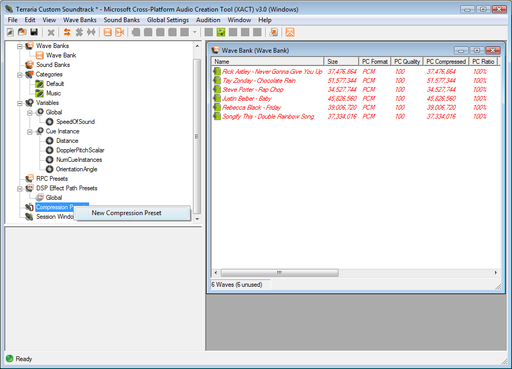Click the Delete X toolbar icon

51,32
